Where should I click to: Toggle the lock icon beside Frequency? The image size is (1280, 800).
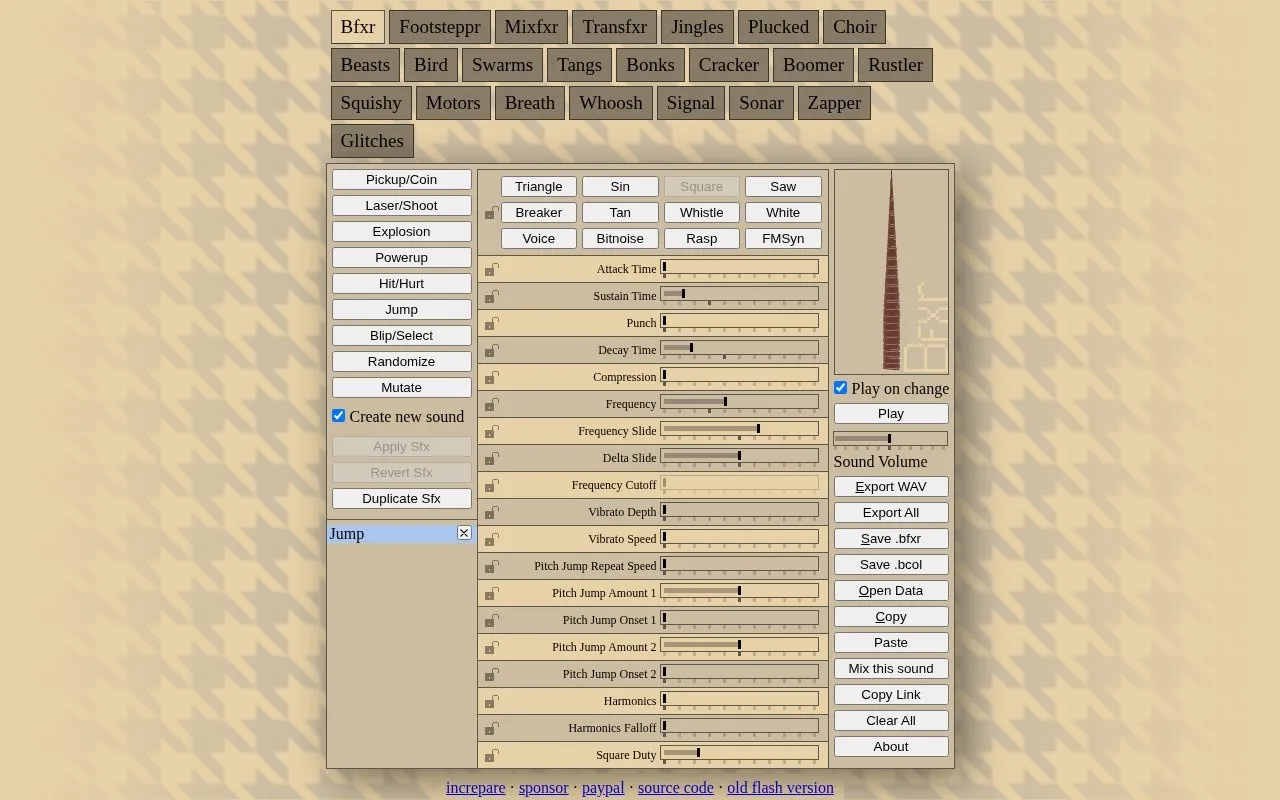point(492,405)
